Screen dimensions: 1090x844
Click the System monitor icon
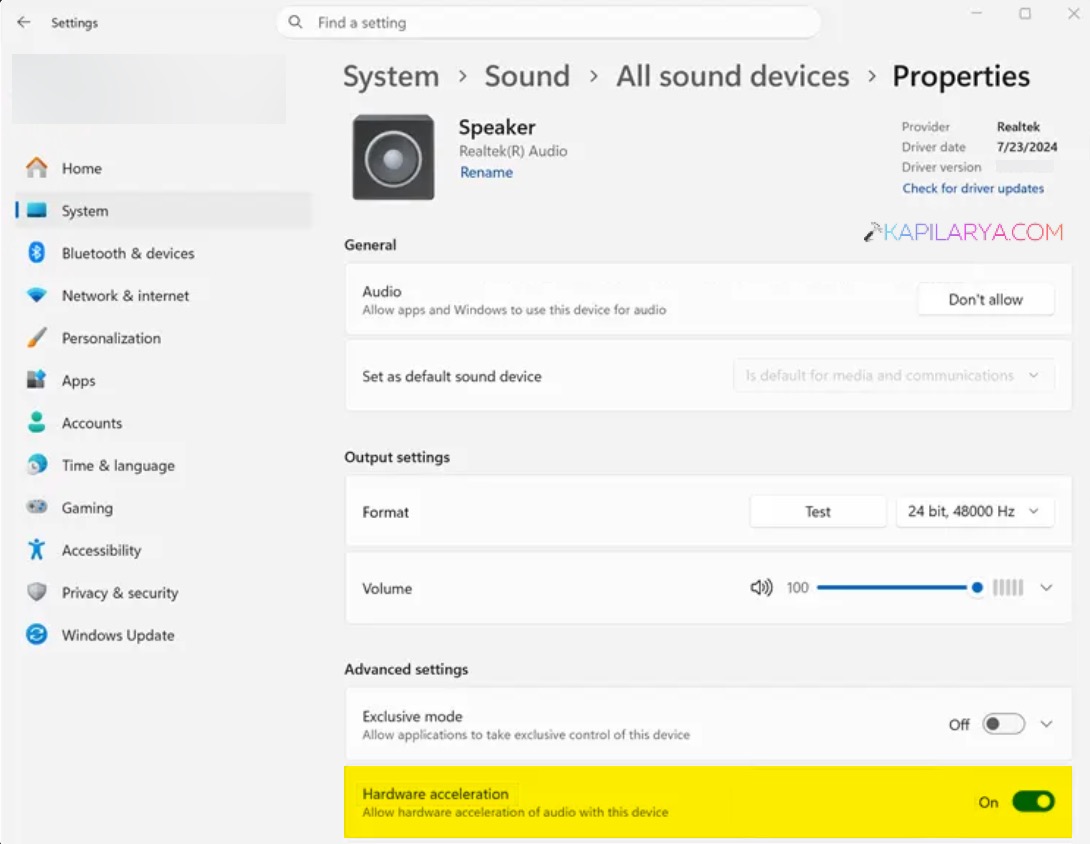tap(37, 210)
